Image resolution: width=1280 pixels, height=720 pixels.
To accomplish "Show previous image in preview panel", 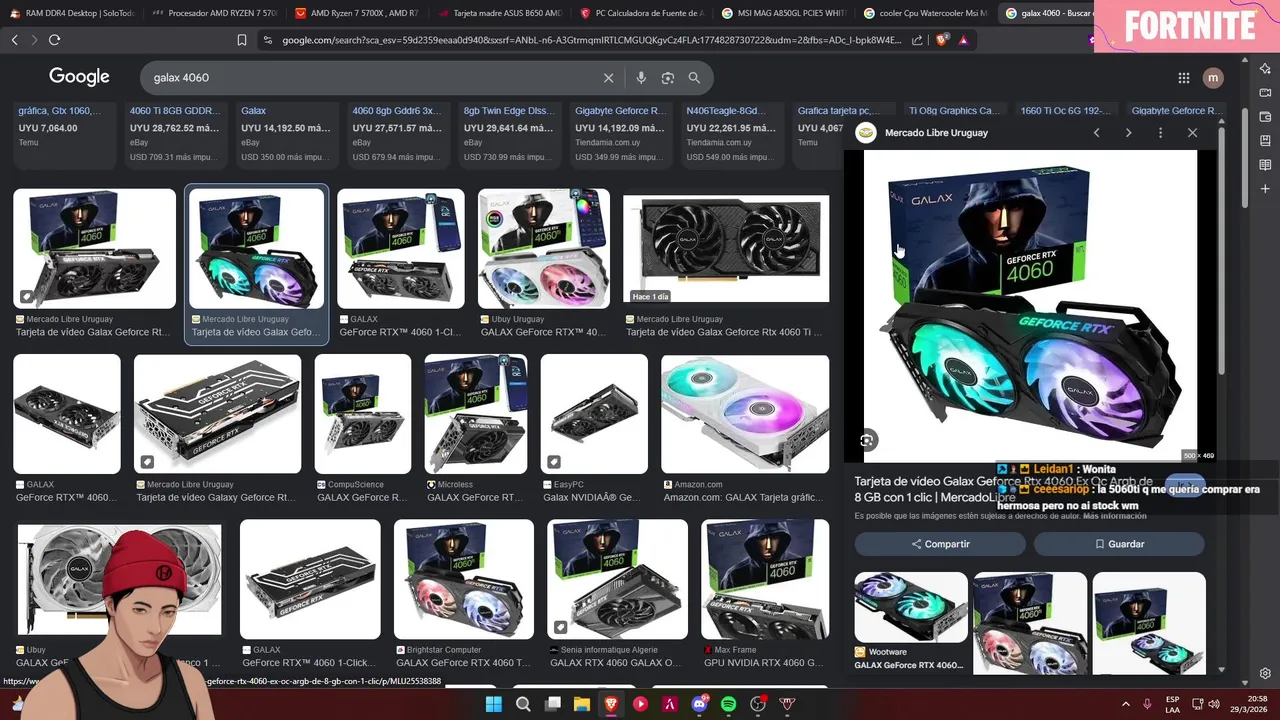I will tap(1096, 133).
